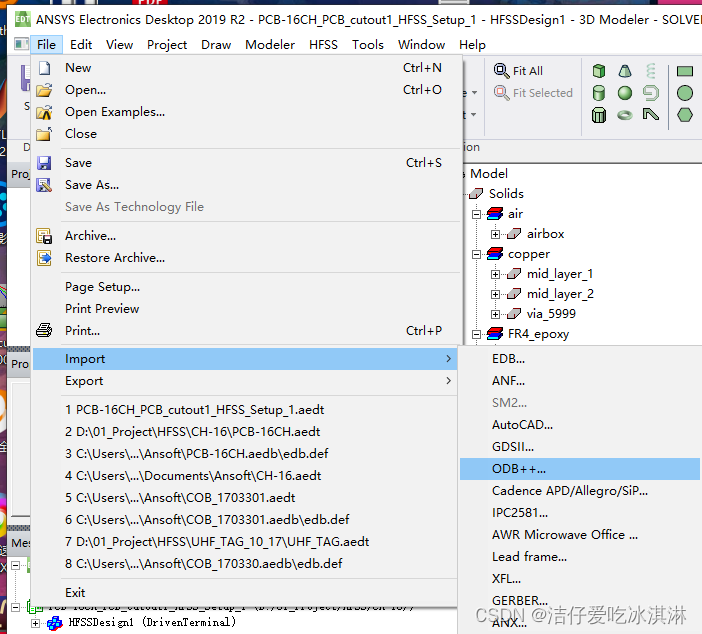Image resolution: width=702 pixels, height=634 pixels.
Task: Open the Window menu
Action: pyautogui.click(x=421, y=45)
